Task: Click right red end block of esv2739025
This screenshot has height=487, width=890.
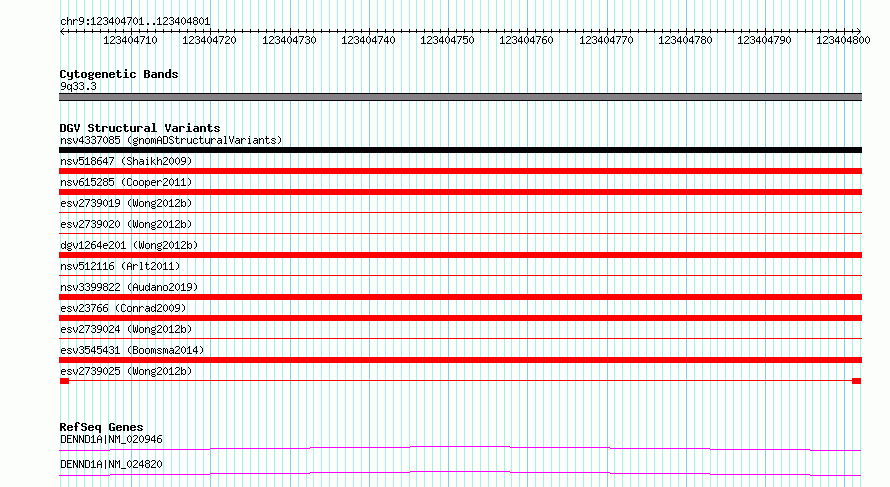Action: 857,381
